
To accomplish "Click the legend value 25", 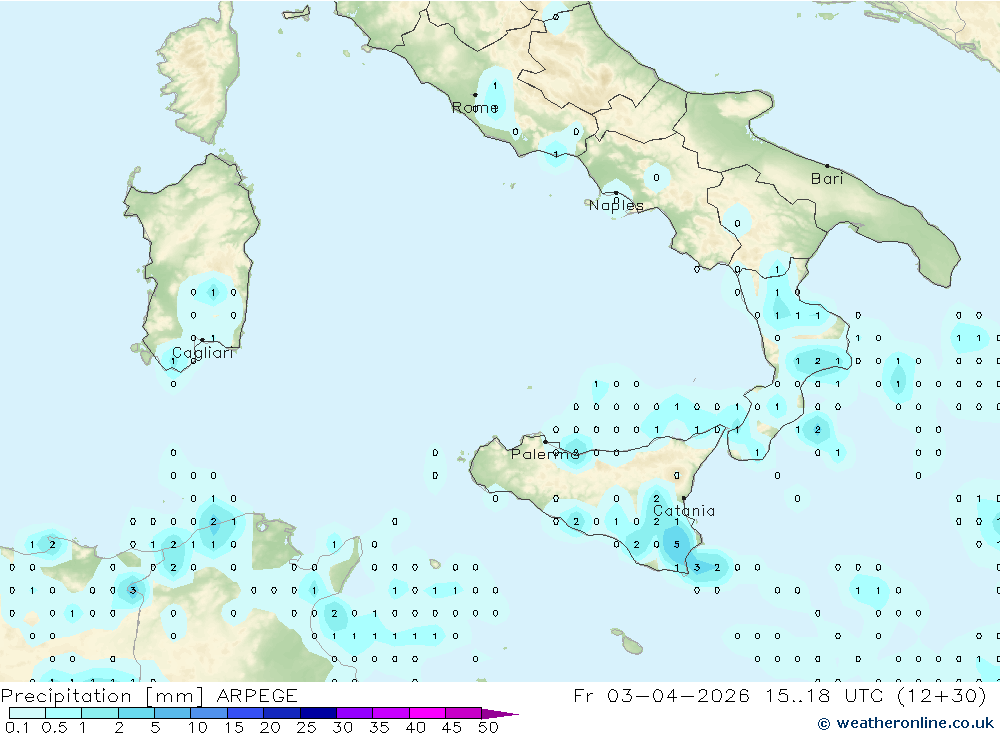I will click(306, 727).
